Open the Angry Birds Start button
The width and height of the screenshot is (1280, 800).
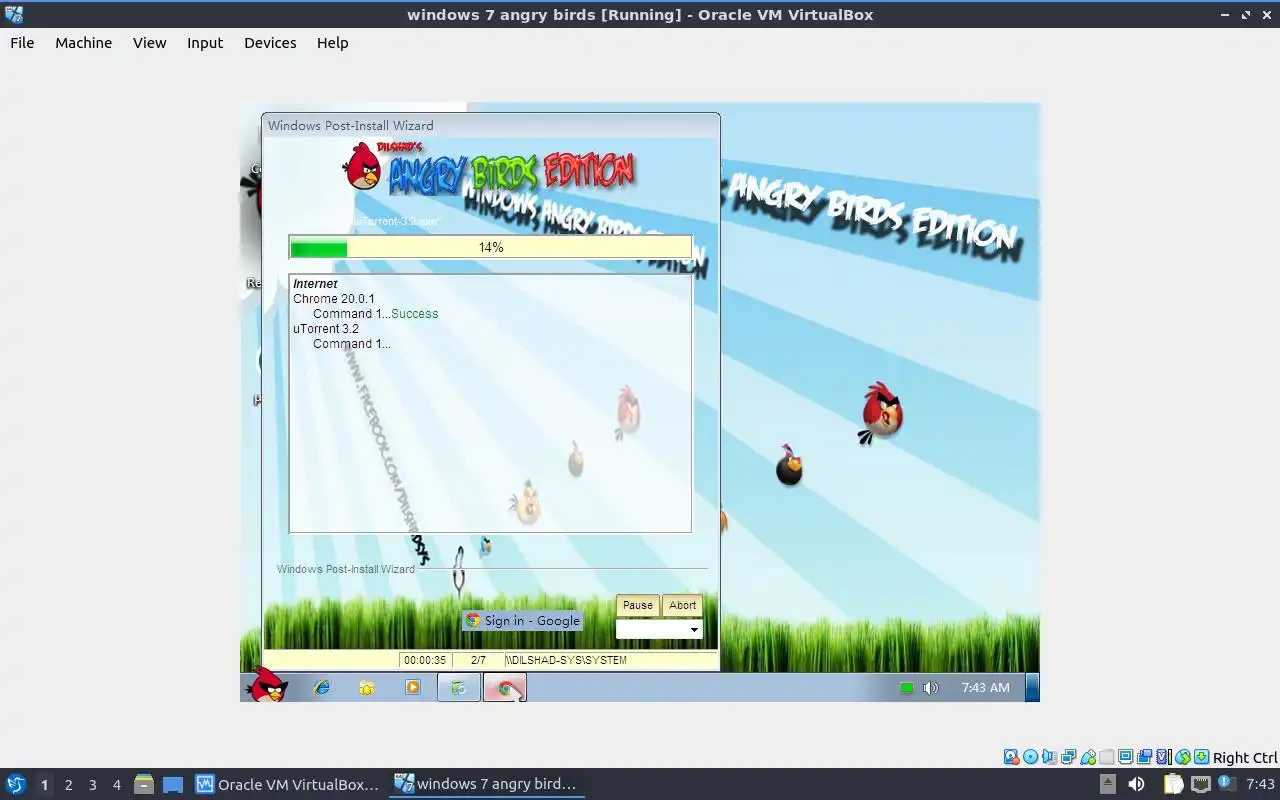tap(267, 686)
